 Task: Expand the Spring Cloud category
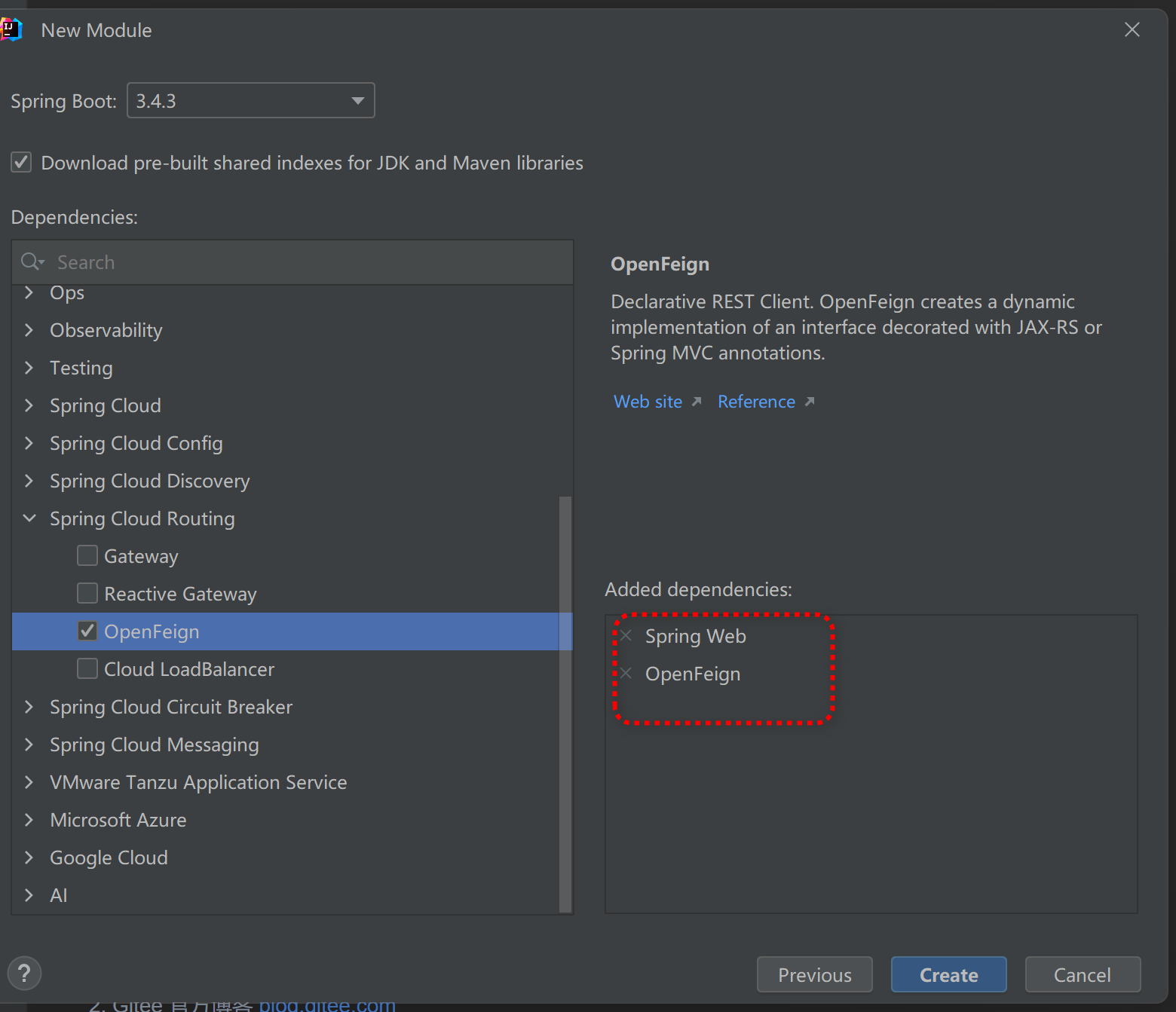click(x=29, y=405)
